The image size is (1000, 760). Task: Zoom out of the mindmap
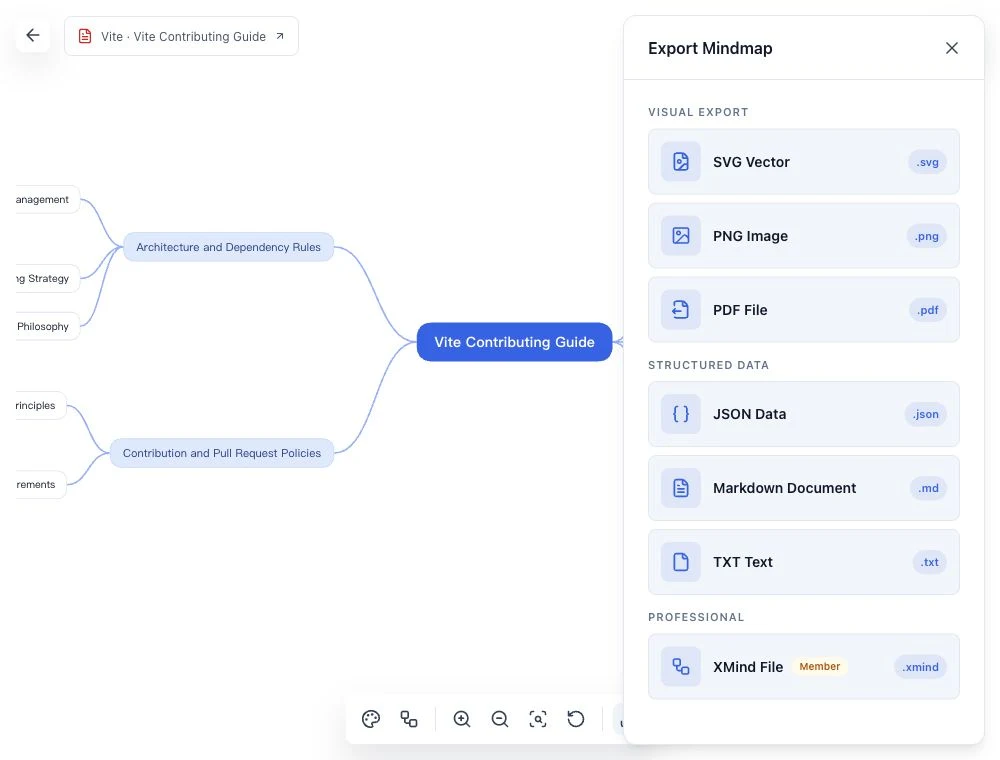click(500, 719)
